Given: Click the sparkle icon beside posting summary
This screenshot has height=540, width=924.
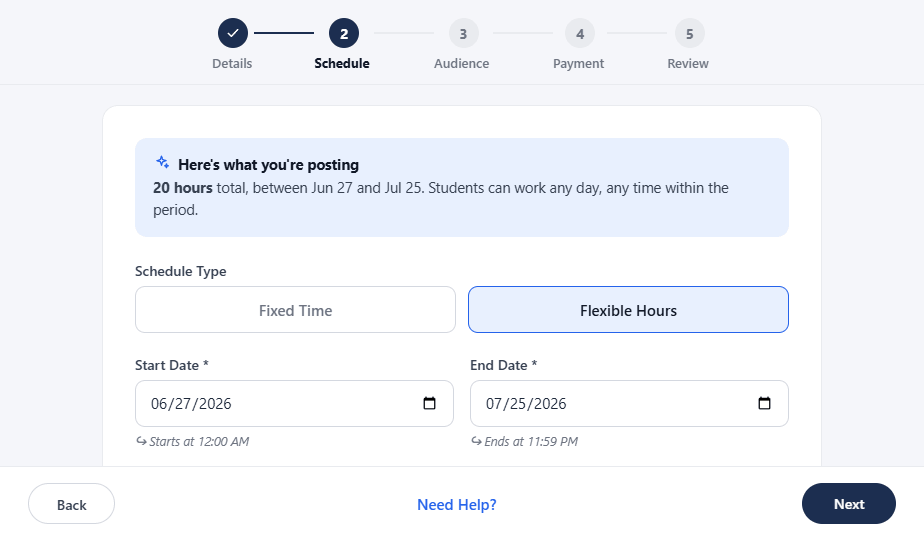Looking at the screenshot, I should tap(163, 162).
